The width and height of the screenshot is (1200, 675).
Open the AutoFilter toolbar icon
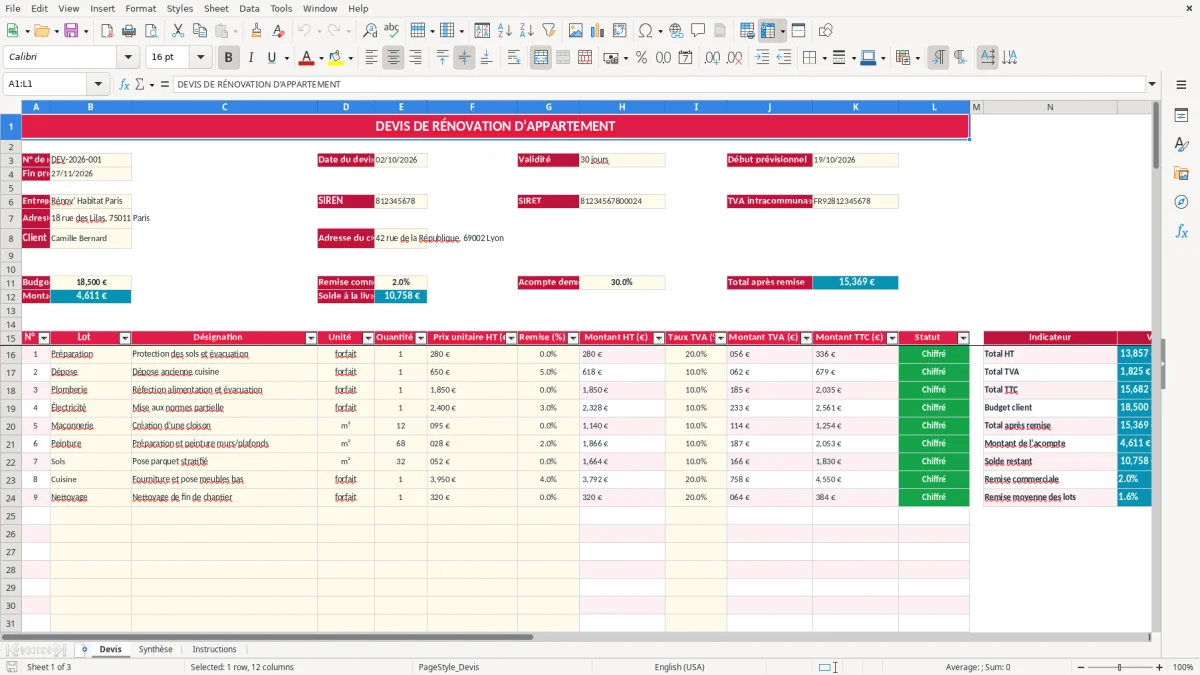click(x=548, y=31)
